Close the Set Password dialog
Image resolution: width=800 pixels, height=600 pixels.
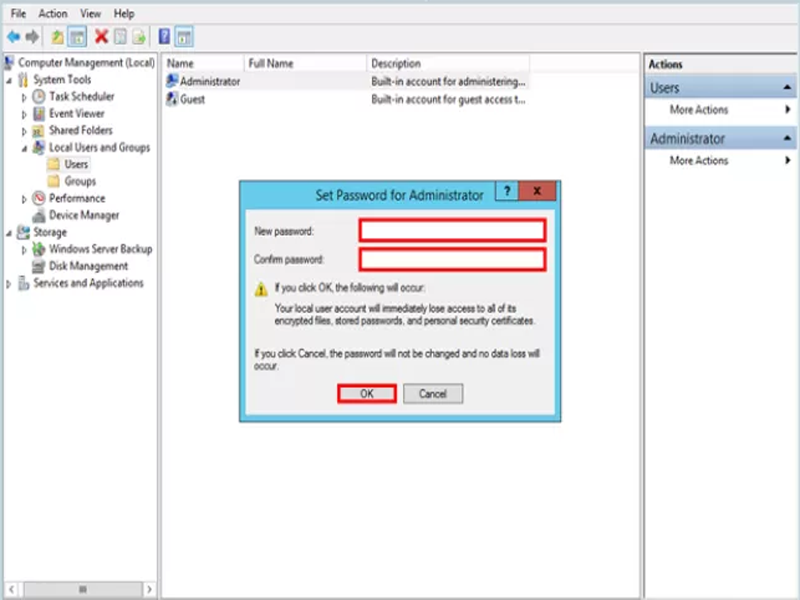(x=537, y=191)
